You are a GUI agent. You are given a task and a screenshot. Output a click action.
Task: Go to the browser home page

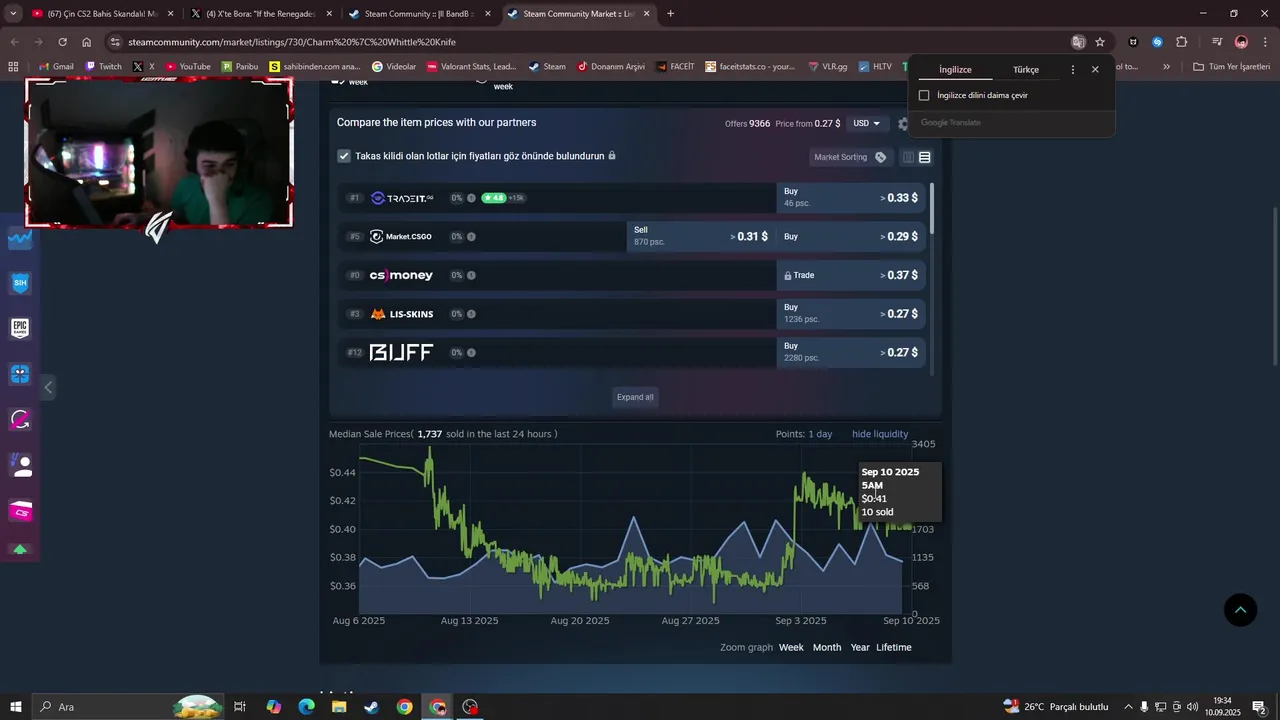87,42
